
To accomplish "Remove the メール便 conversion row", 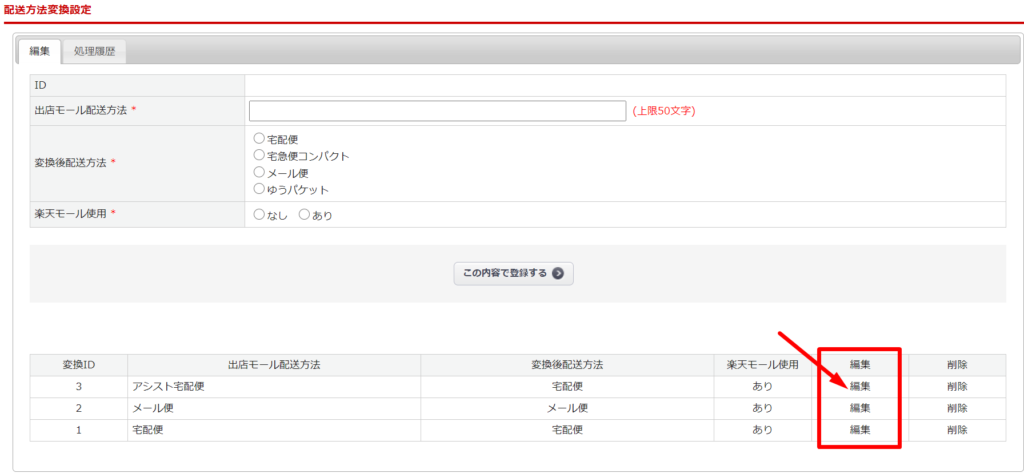I will pos(957,408).
